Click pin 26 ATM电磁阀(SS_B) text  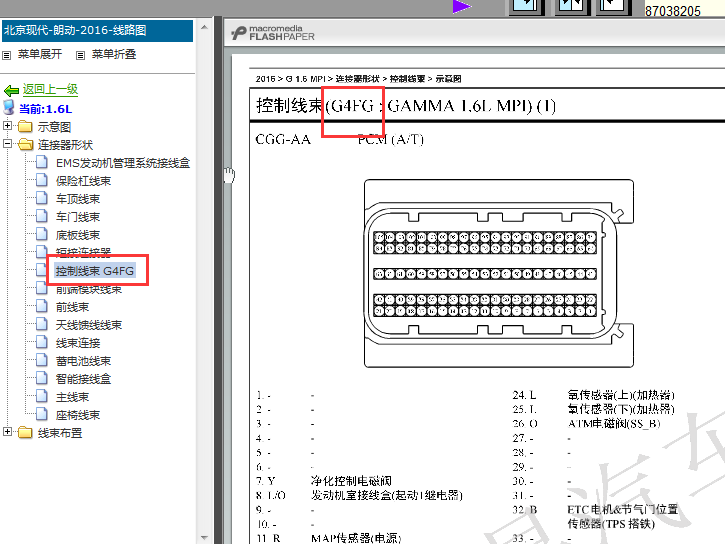coord(614,424)
